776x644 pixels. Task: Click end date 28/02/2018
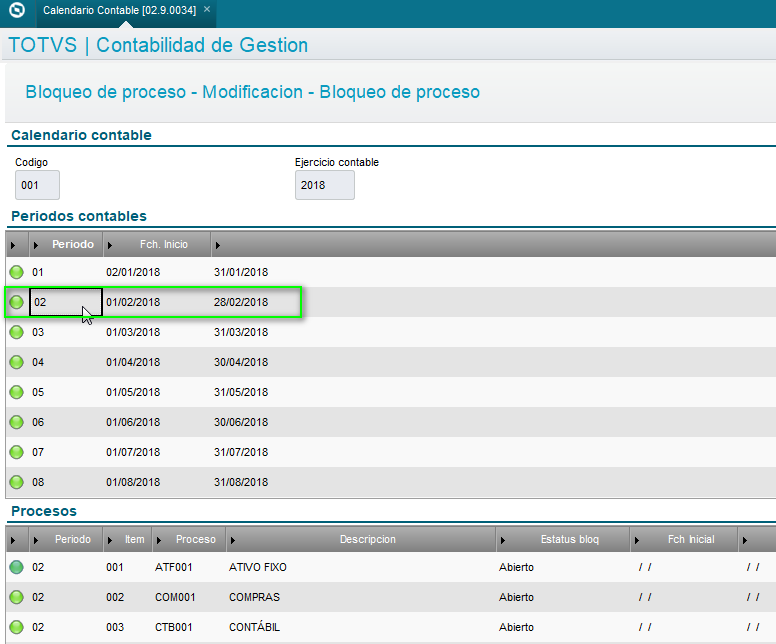241,302
